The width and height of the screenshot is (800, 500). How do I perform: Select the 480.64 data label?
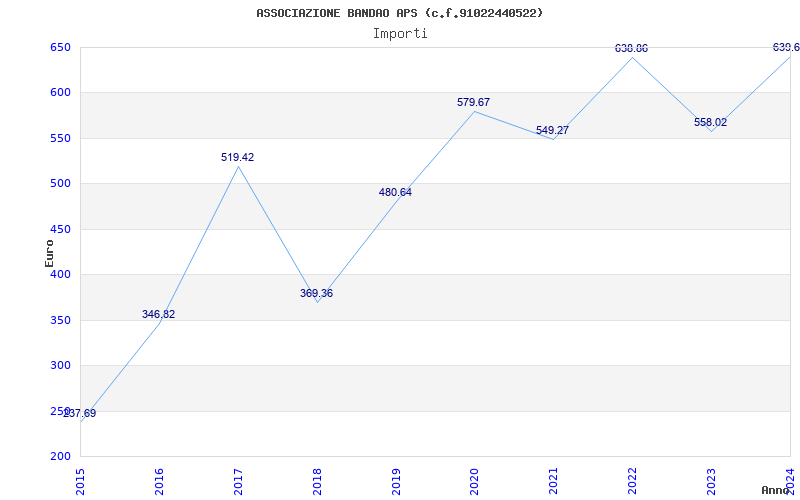pos(395,192)
